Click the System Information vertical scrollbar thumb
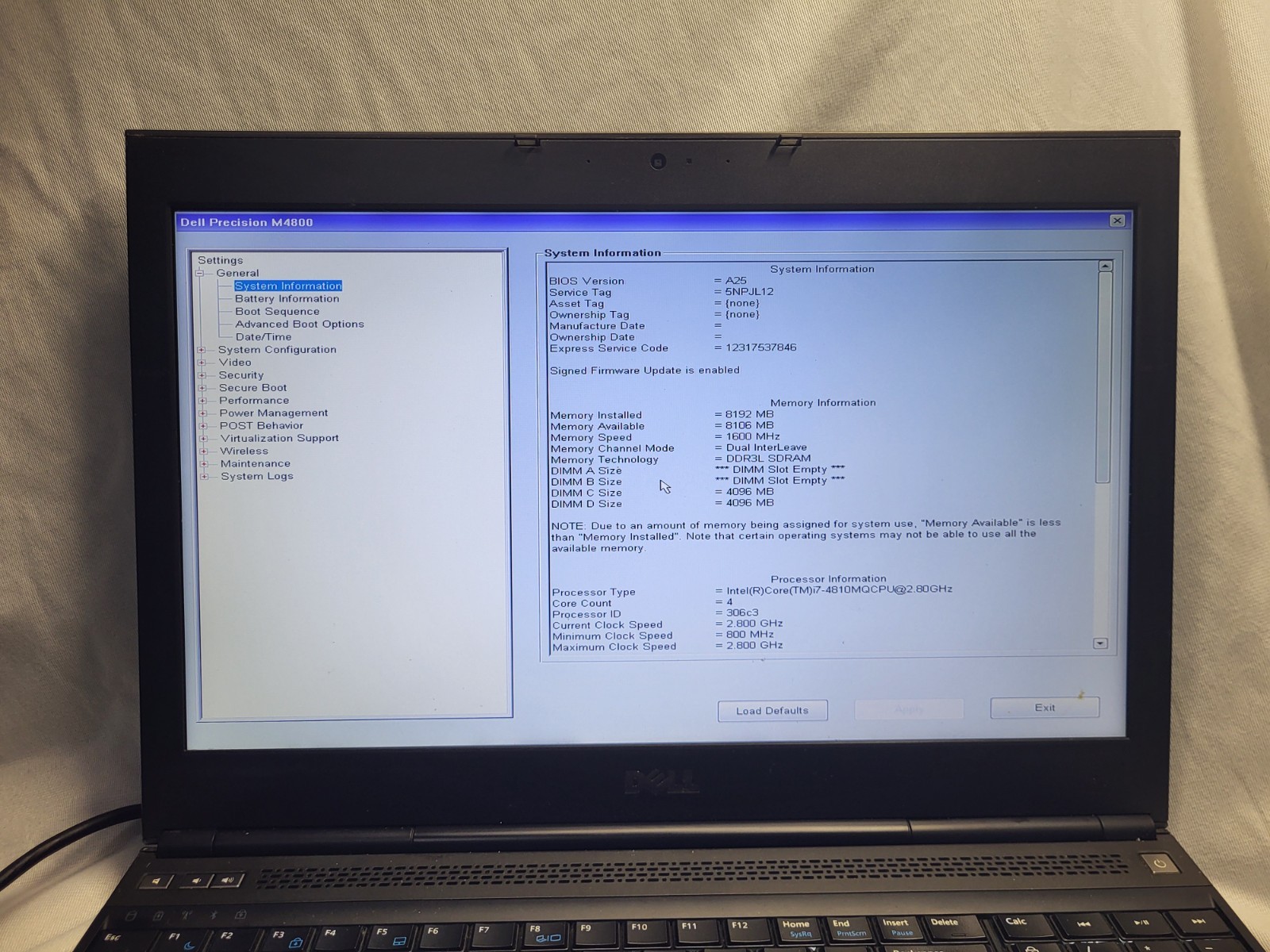Screen dimensions: 1270x952 1103,378
